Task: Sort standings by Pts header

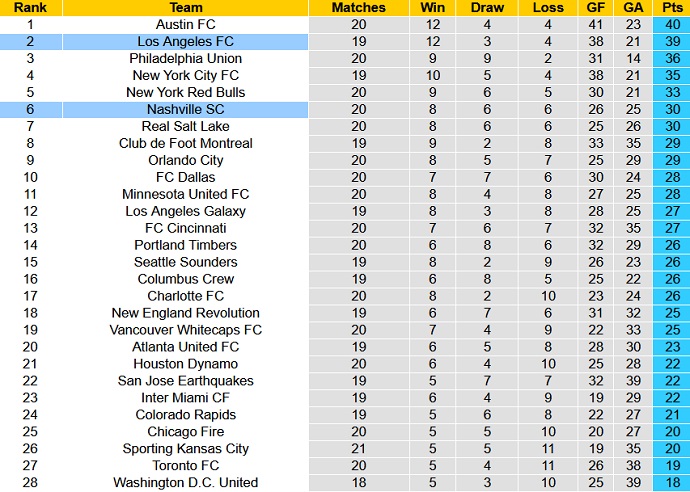Action: coord(671,7)
